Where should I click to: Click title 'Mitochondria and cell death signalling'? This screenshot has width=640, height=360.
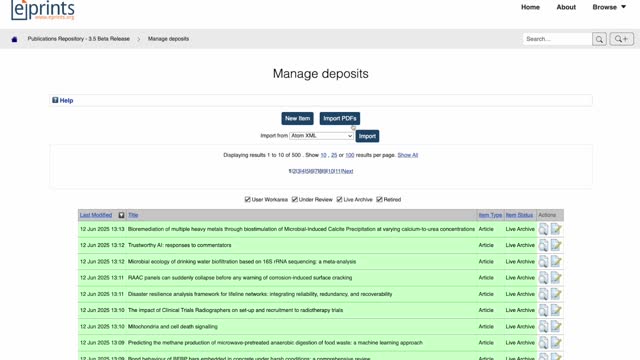(173, 327)
